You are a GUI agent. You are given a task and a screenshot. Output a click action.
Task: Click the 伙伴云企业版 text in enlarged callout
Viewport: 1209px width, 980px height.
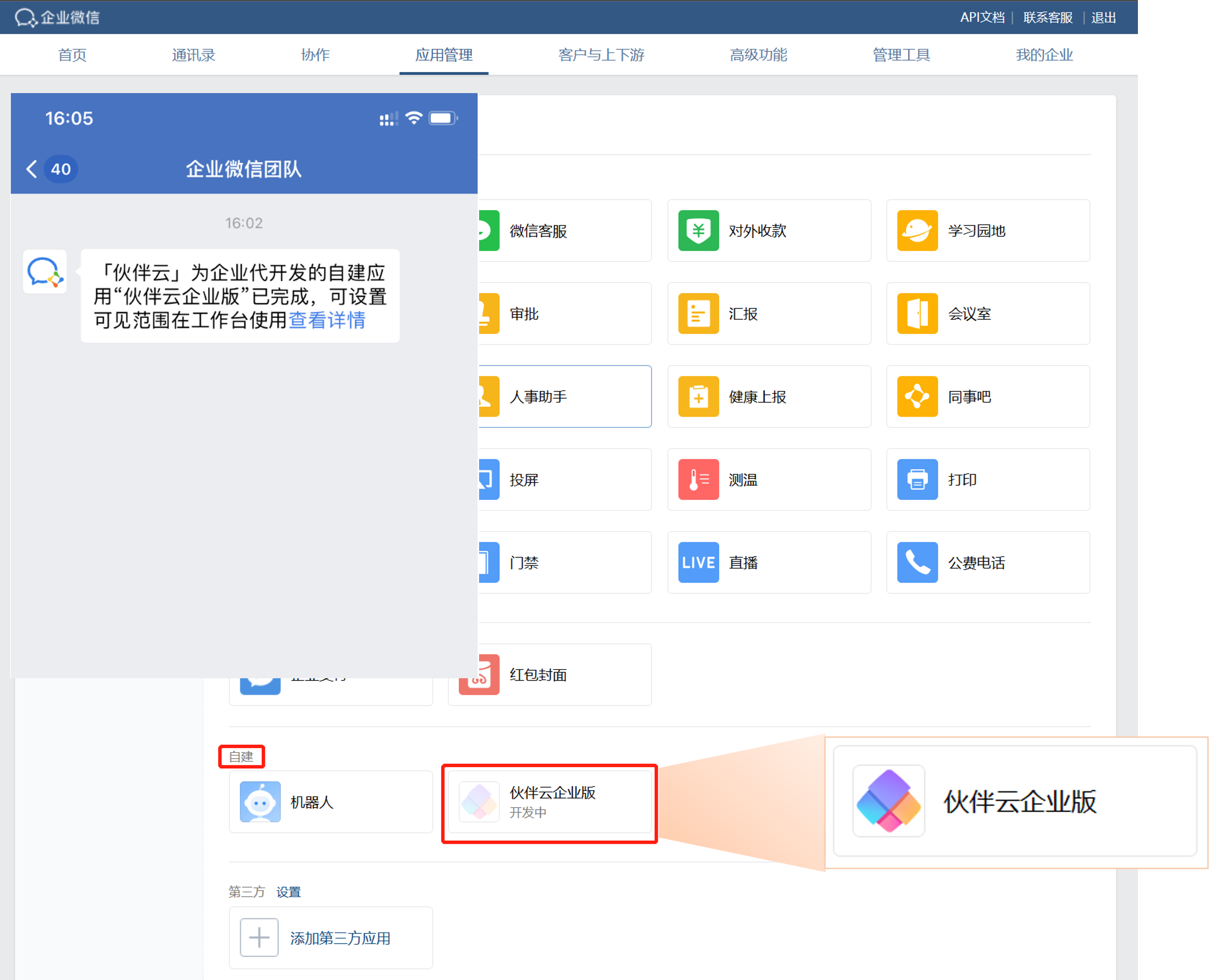[x=1020, y=802]
